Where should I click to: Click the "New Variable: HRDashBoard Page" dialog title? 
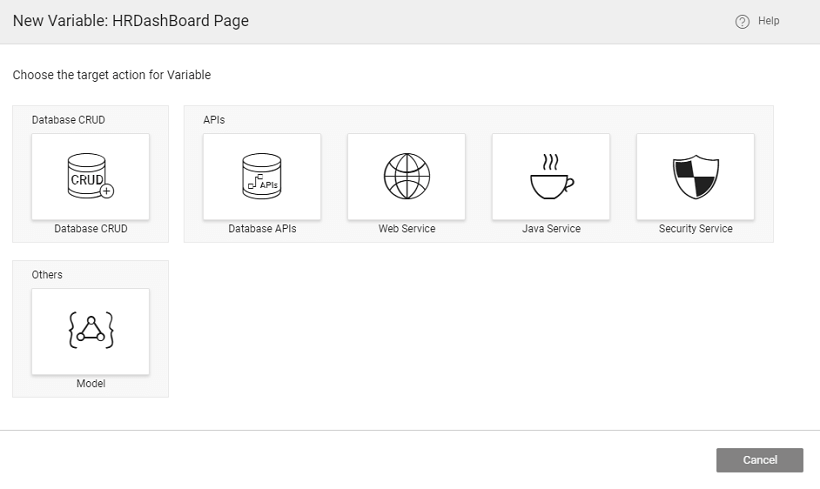click(131, 21)
